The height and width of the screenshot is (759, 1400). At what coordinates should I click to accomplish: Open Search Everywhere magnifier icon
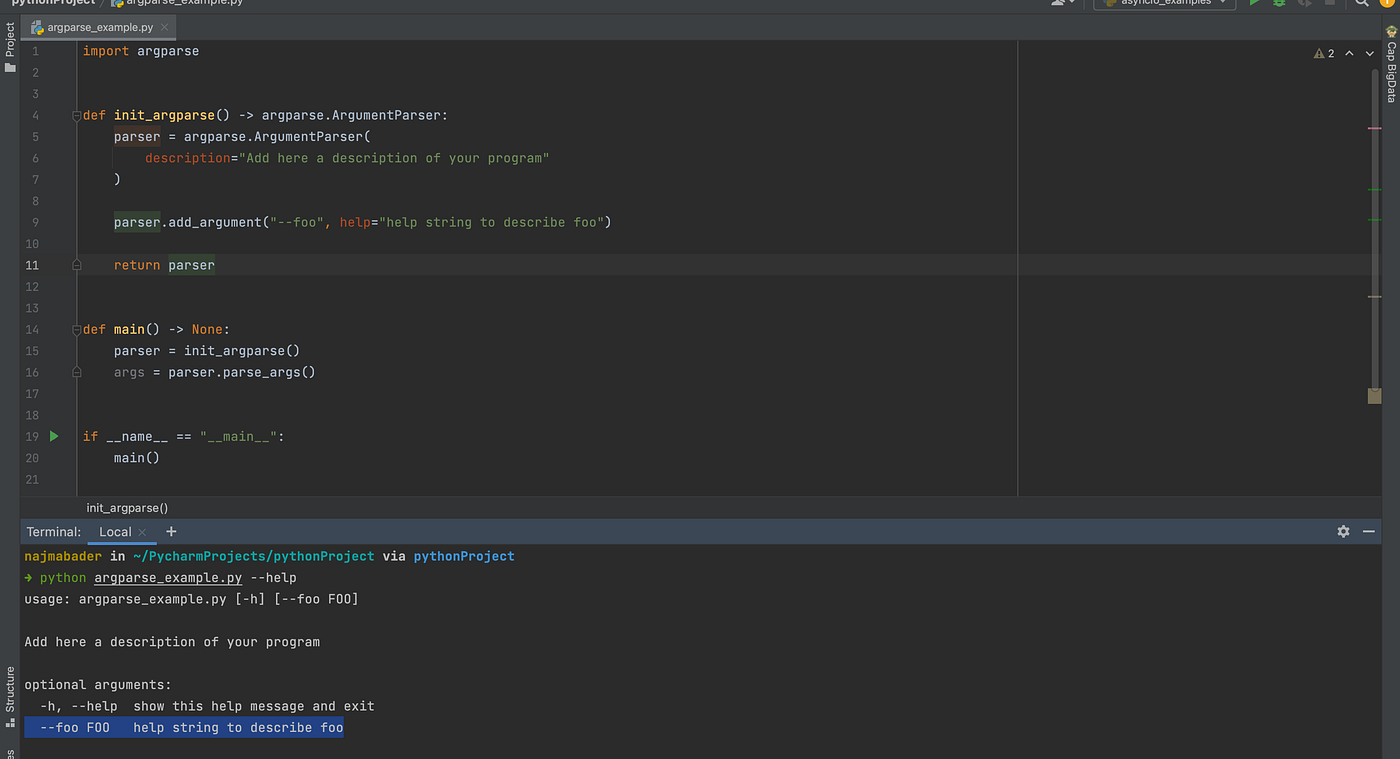click(1362, 3)
